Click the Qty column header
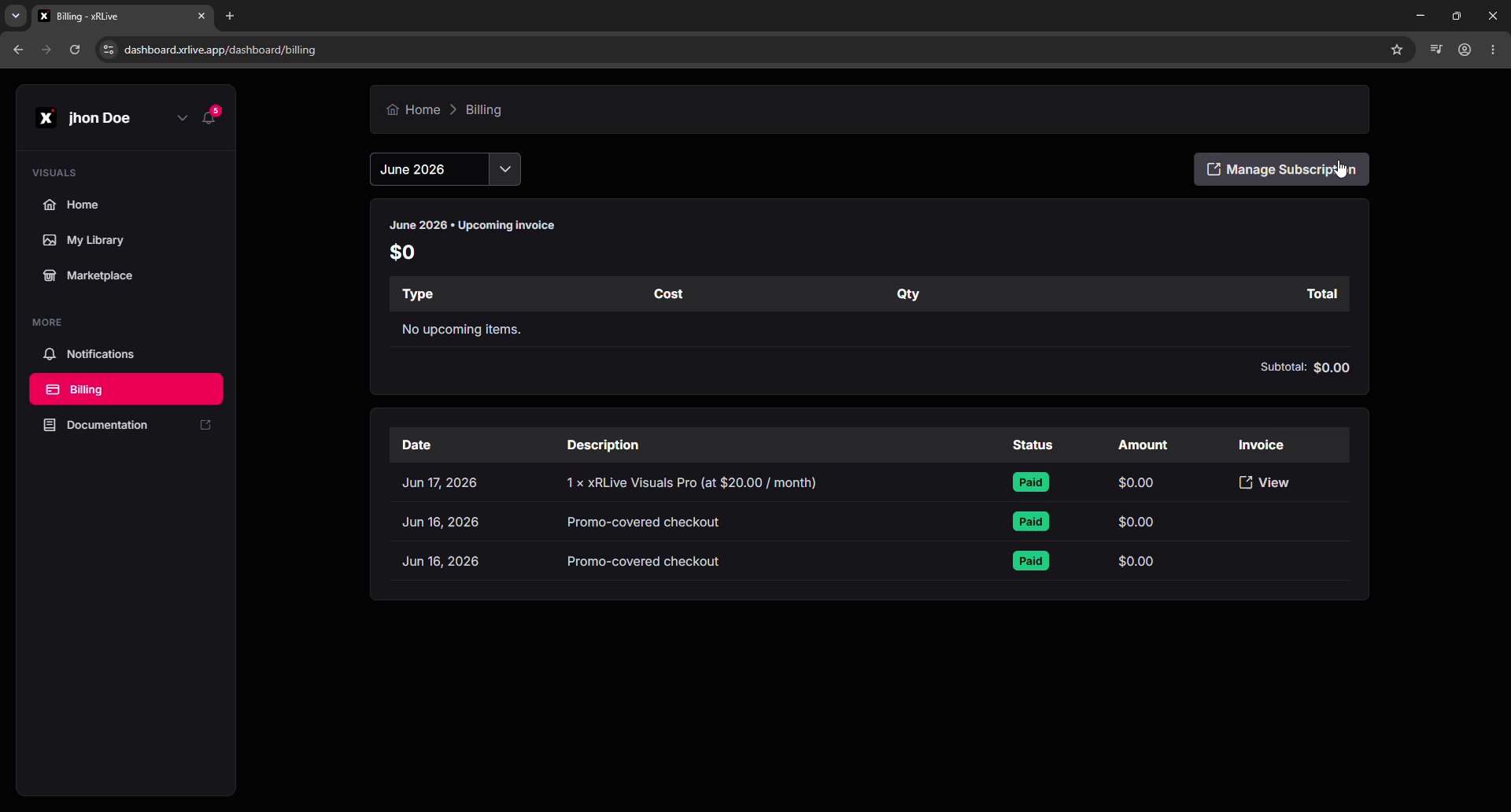1511x812 pixels. click(908, 293)
